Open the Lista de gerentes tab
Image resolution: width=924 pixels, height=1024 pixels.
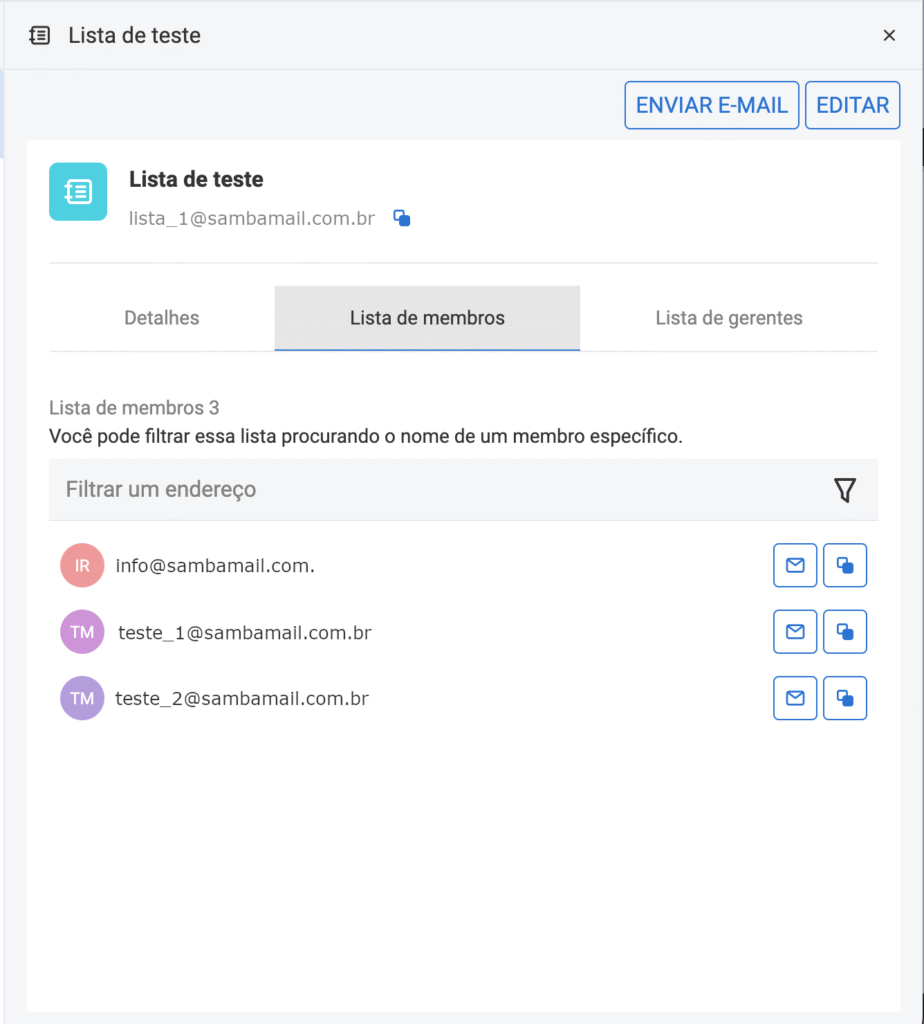729,319
